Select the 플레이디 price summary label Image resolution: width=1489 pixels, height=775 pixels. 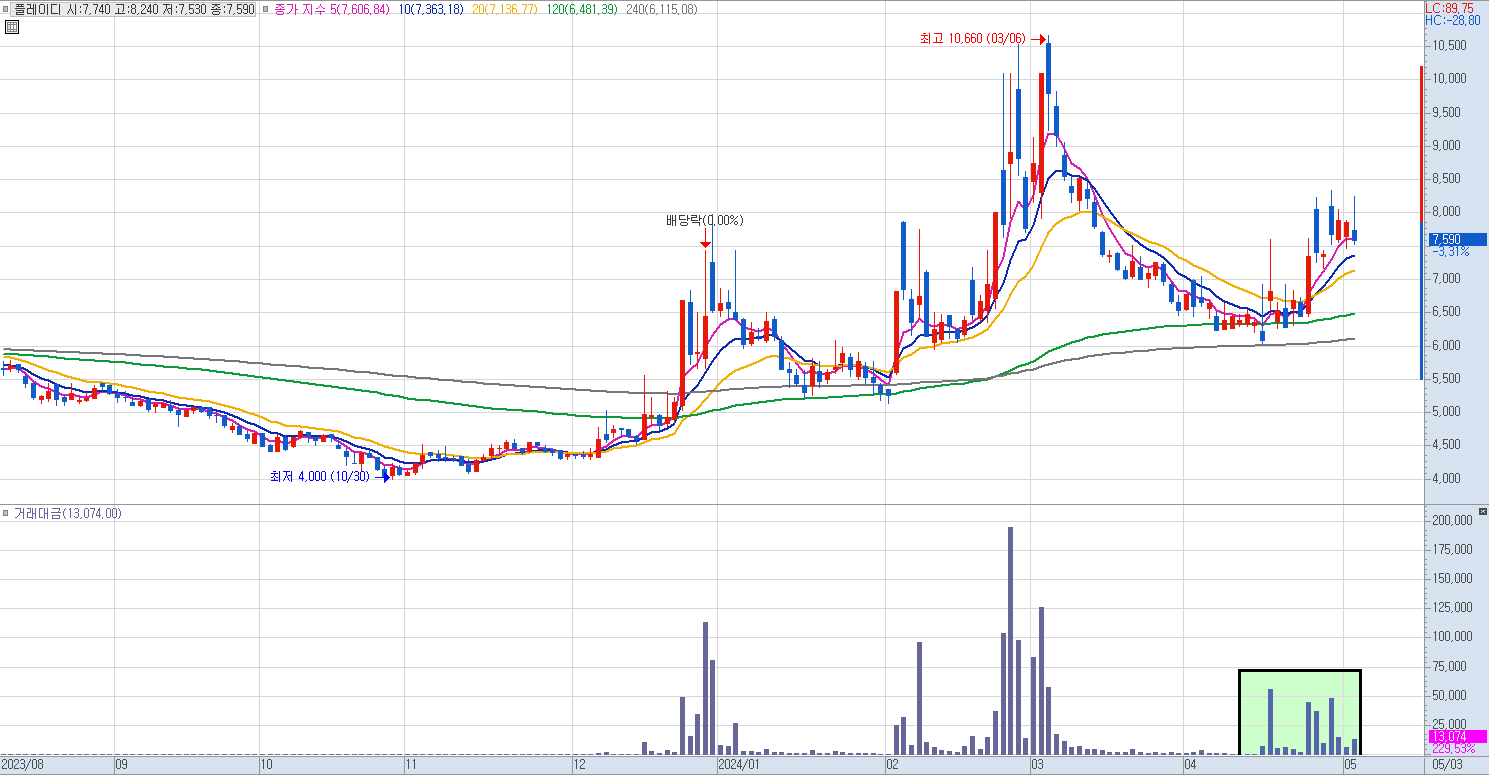tap(134, 9)
